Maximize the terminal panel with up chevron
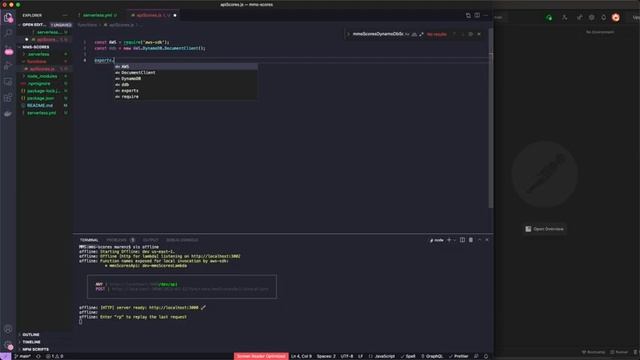This screenshot has width=640, height=360. coord(480,240)
